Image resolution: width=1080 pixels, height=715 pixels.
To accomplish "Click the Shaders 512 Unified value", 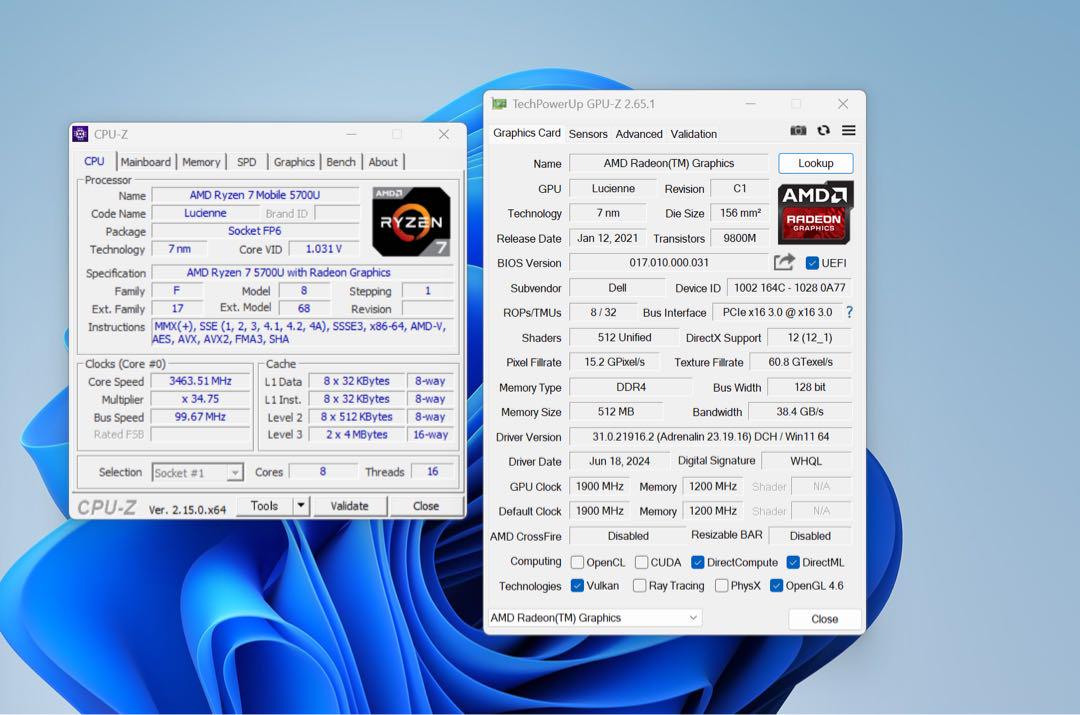I will point(624,338).
